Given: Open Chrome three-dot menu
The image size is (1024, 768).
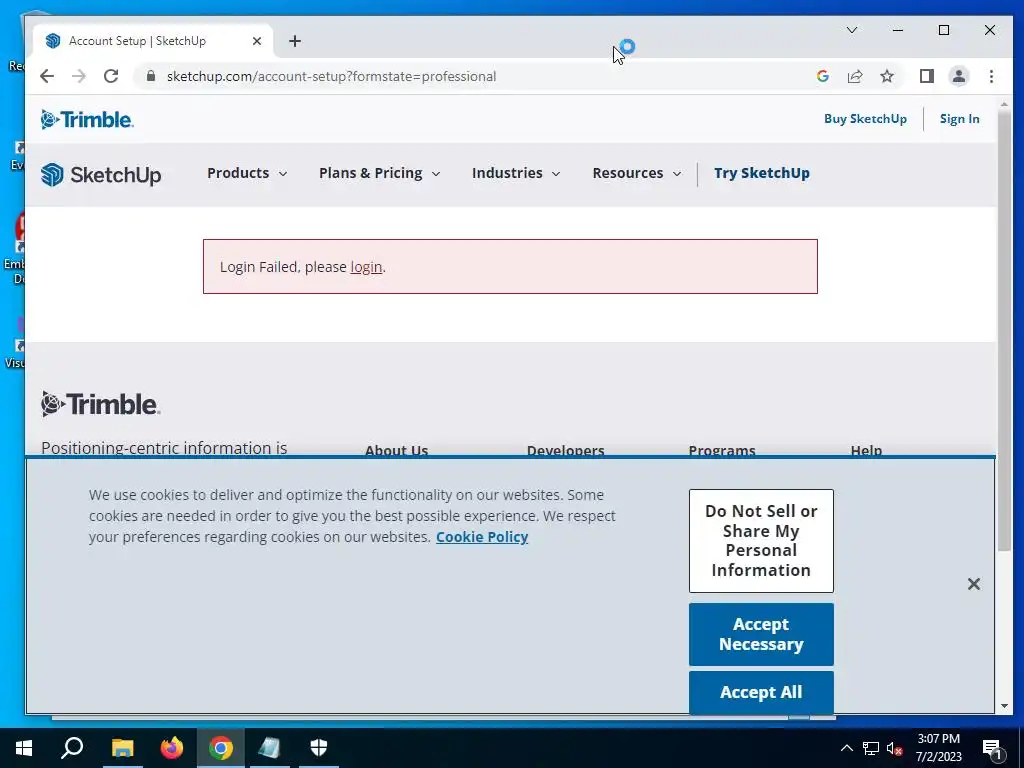Looking at the screenshot, I should tap(991, 76).
